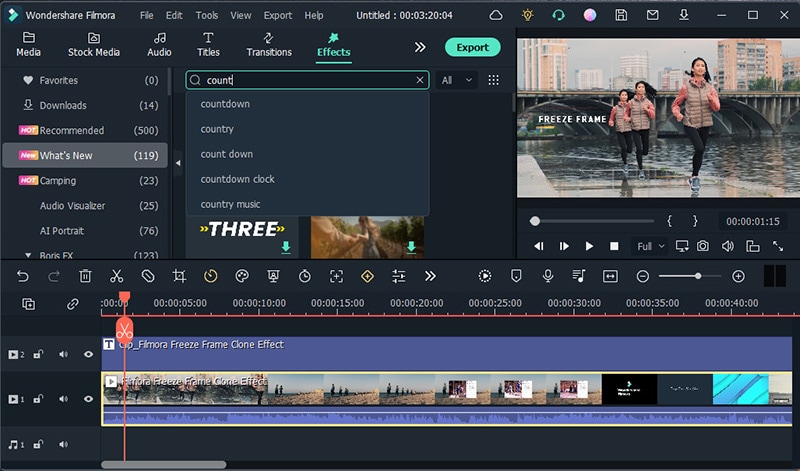This screenshot has width=800, height=471.
Task: Save project with floppy disk icon
Action: (x=621, y=15)
